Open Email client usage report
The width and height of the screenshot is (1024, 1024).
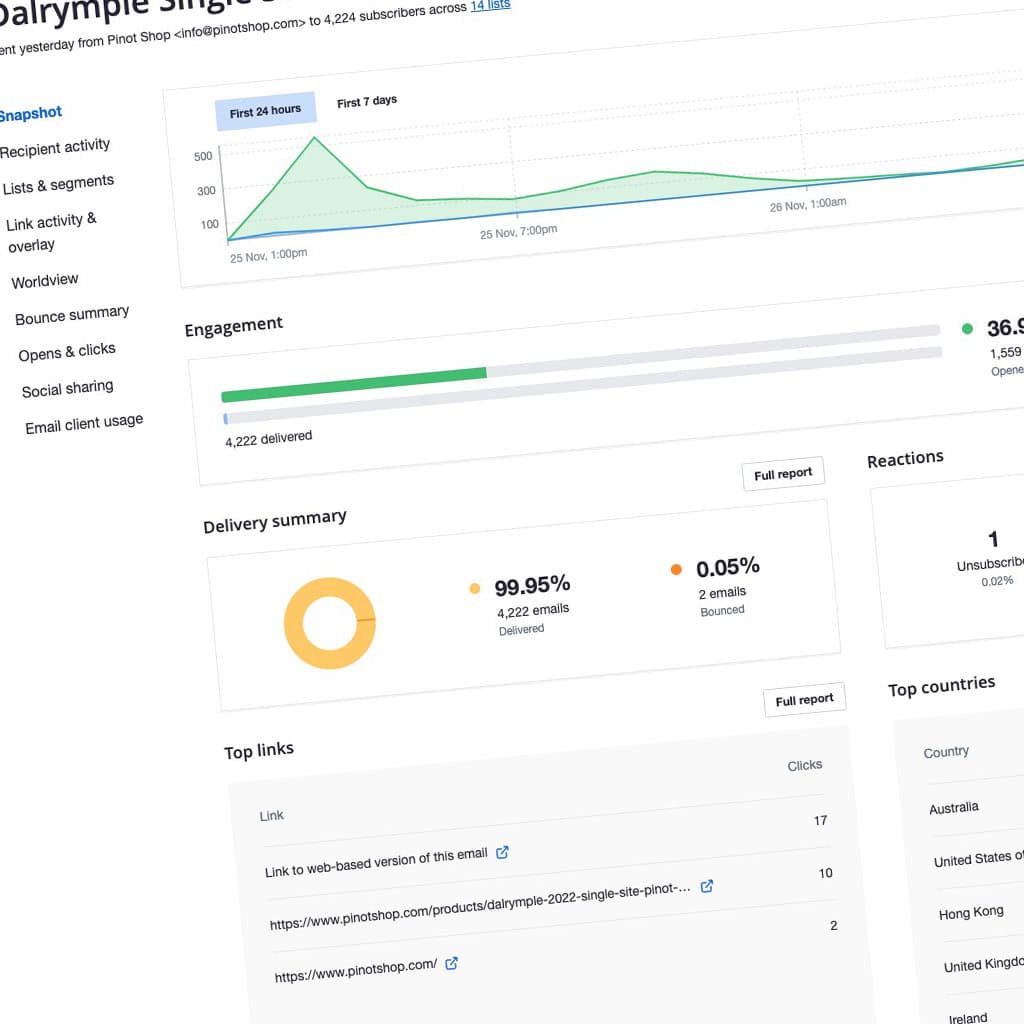[84, 424]
